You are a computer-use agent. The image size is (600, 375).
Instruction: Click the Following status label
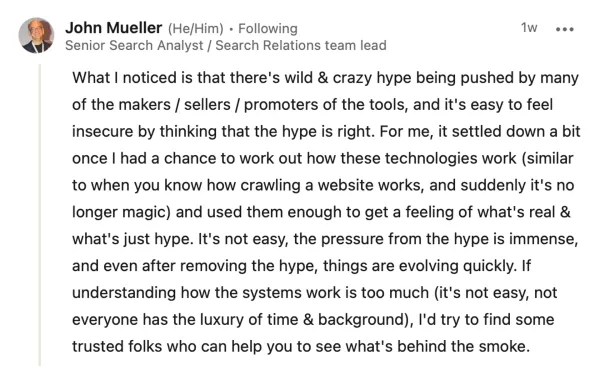[268, 29]
